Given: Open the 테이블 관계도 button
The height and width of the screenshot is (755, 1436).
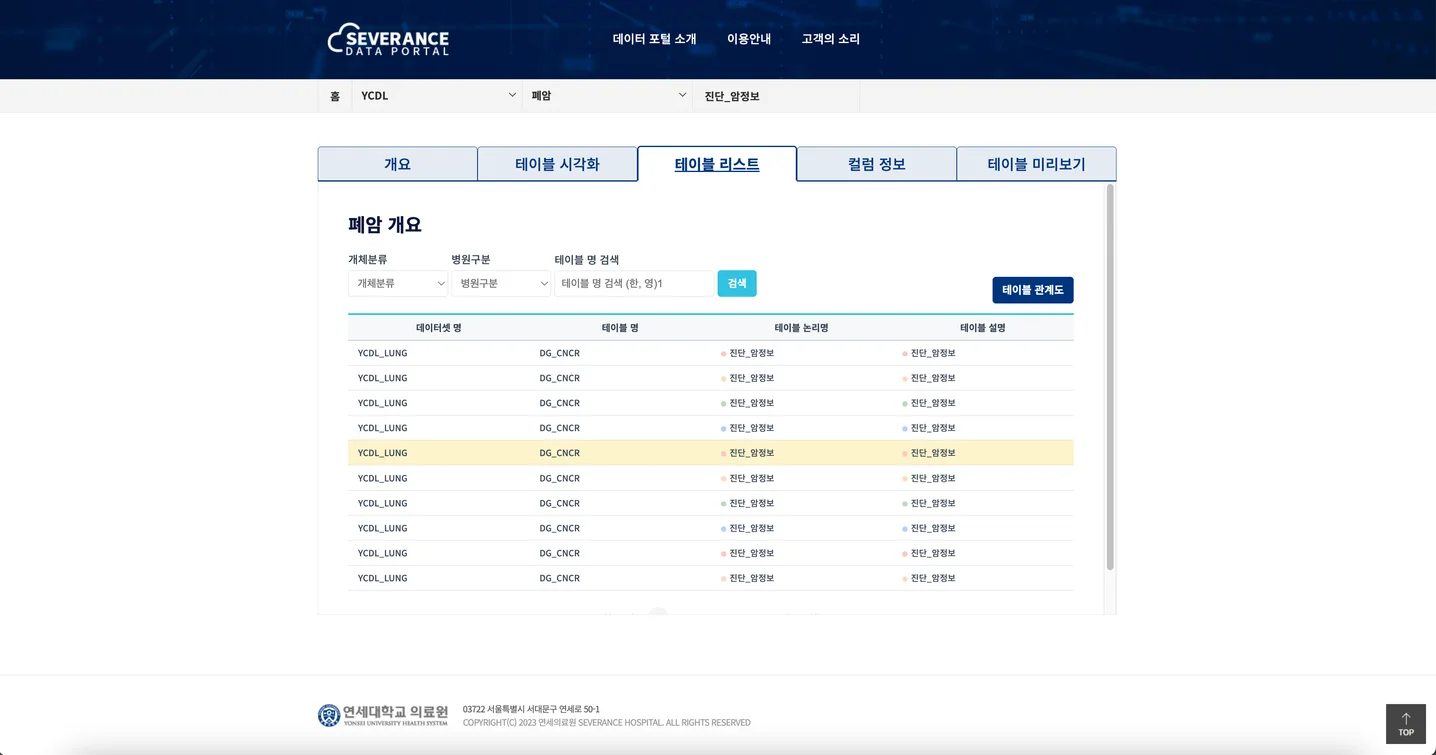Looking at the screenshot, I should (x=1033, y=290).
